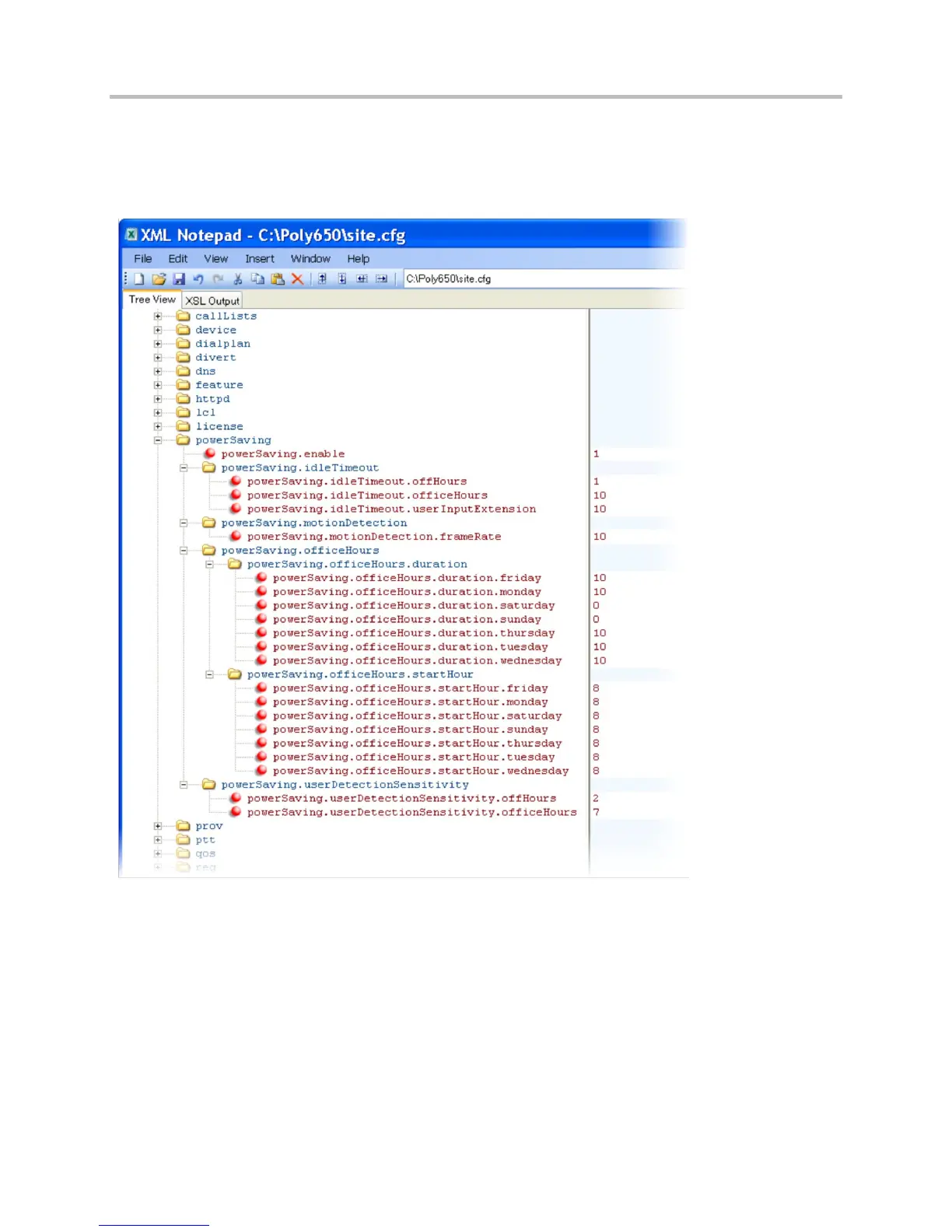
Task: Nudge the node left
Action: pyautogui.click(x=362, y=278)
